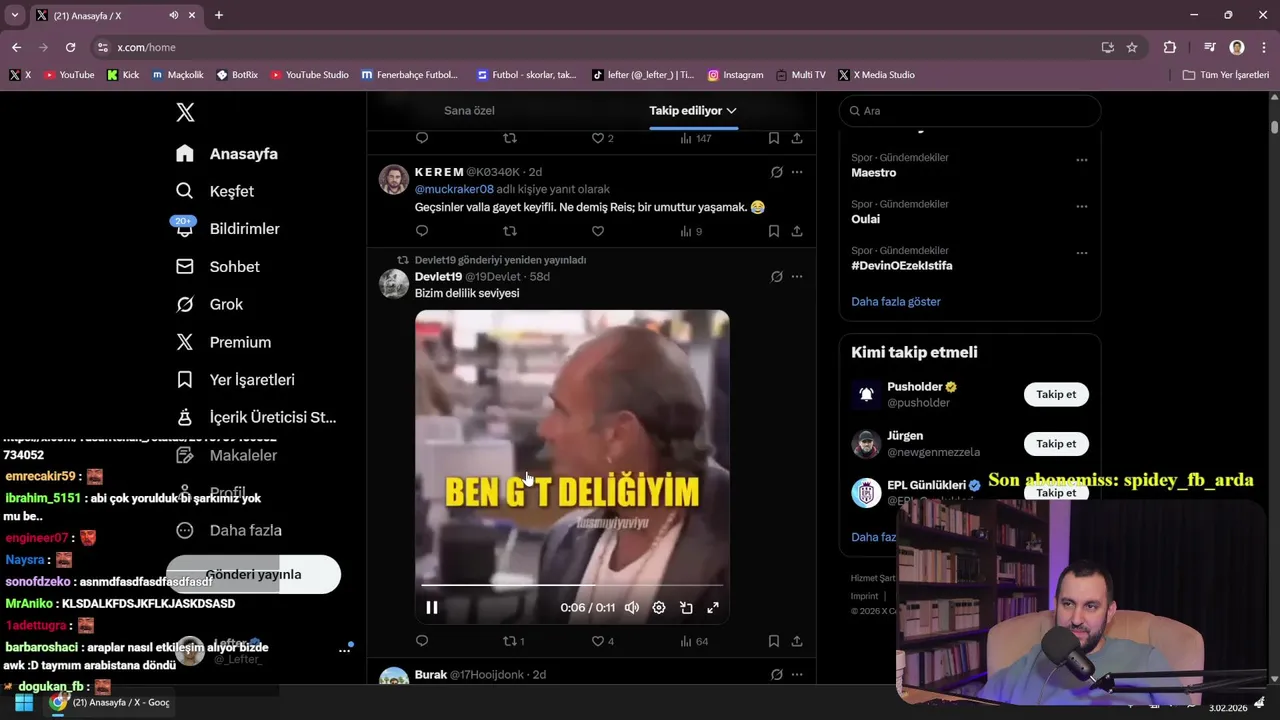Open Keşfet search page
Image resolution: width=1280 pixels, height=720 pixels.
[215, 191]
